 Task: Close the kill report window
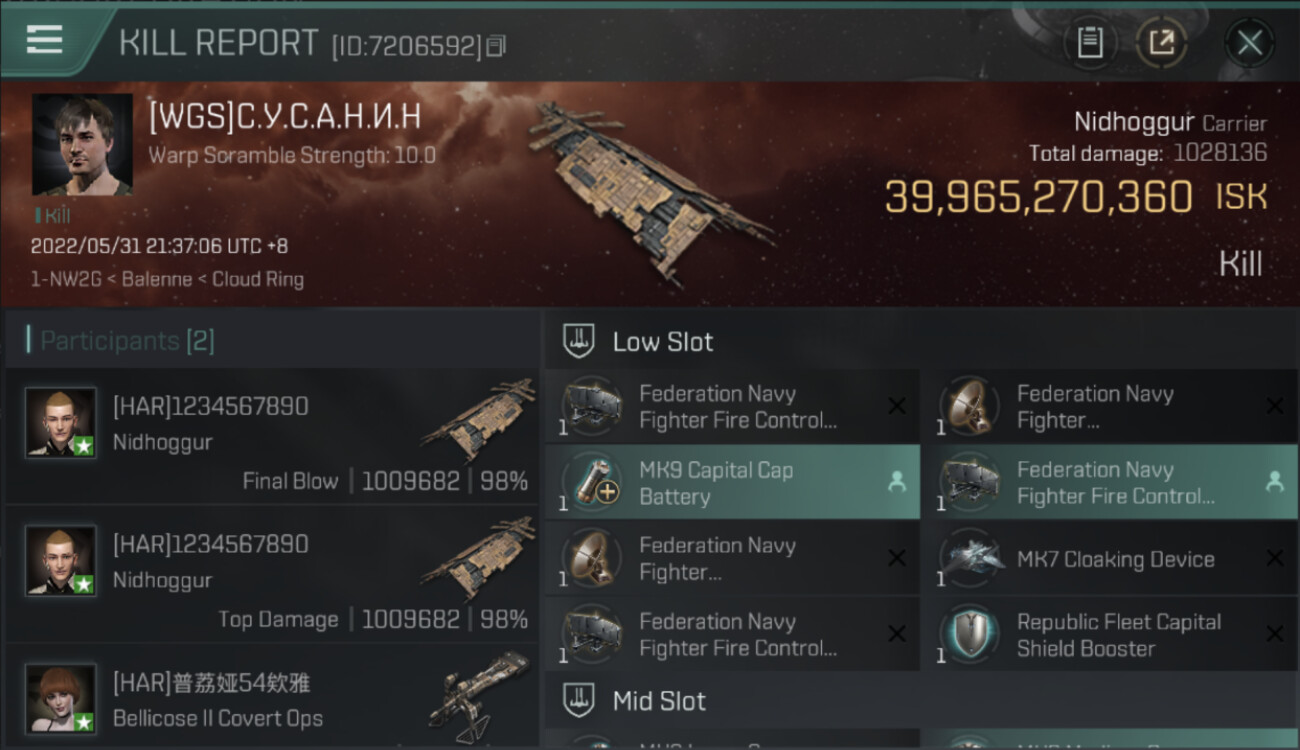1249,43
